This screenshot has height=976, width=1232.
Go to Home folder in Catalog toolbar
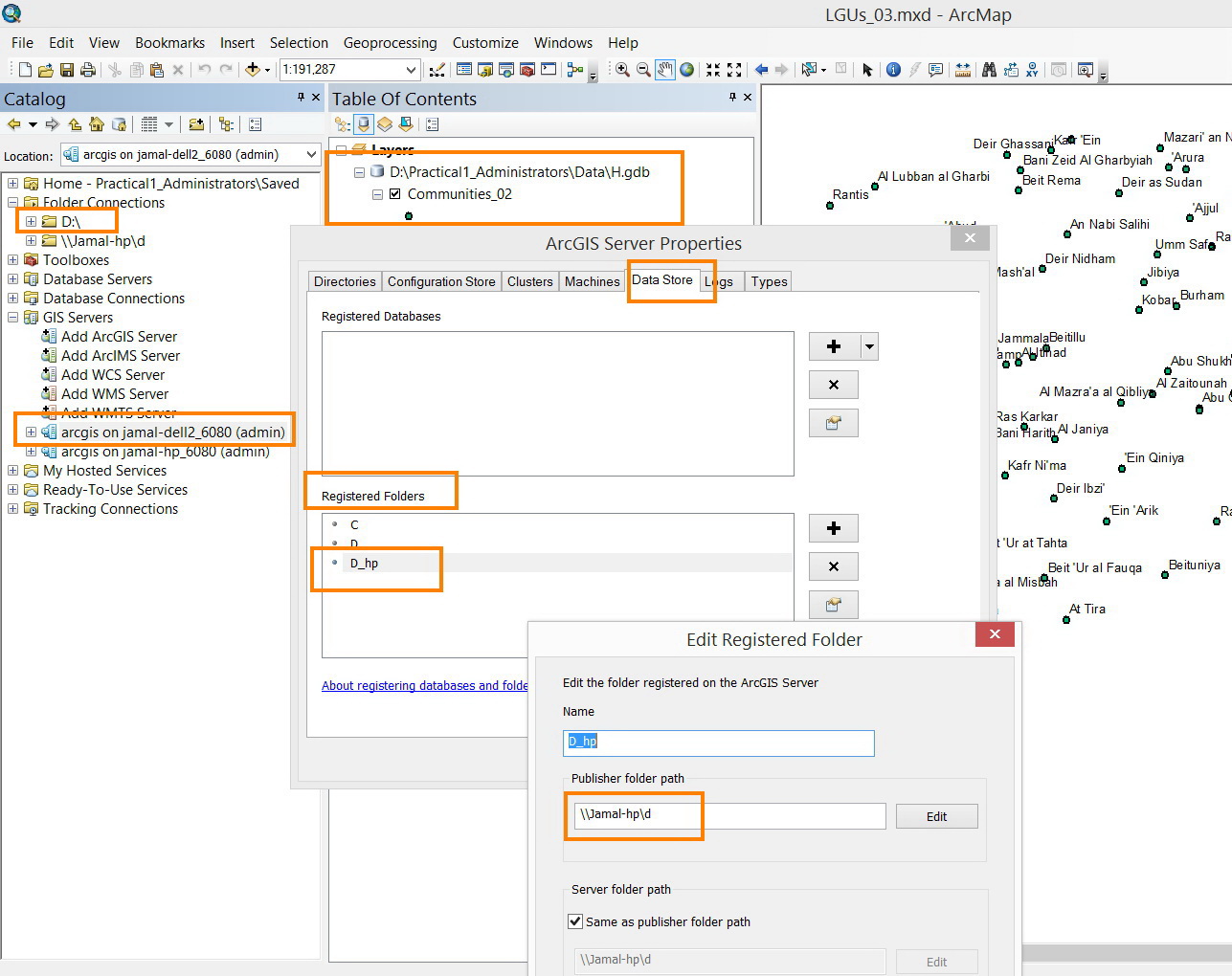pos(96,124)
